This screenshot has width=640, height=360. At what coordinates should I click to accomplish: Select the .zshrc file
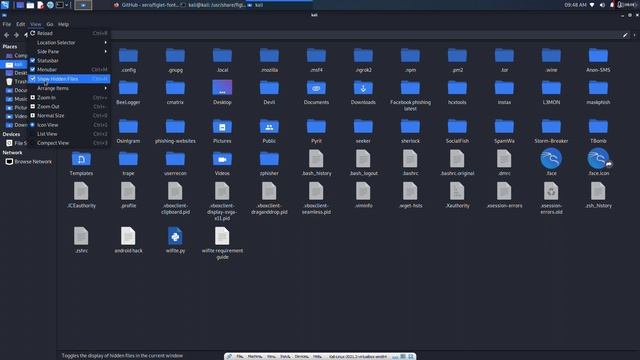tap(81, 240)
